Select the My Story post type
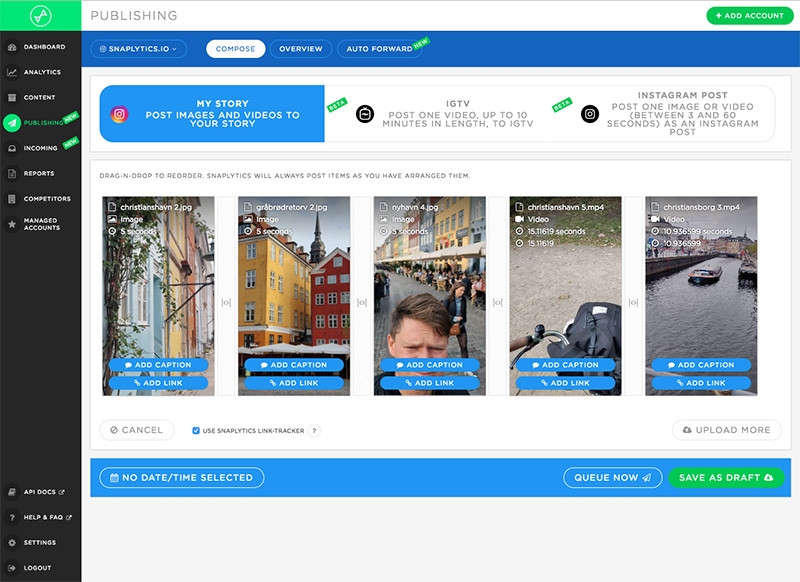This screenshot has width=800, height=582. tap(212, 114)
